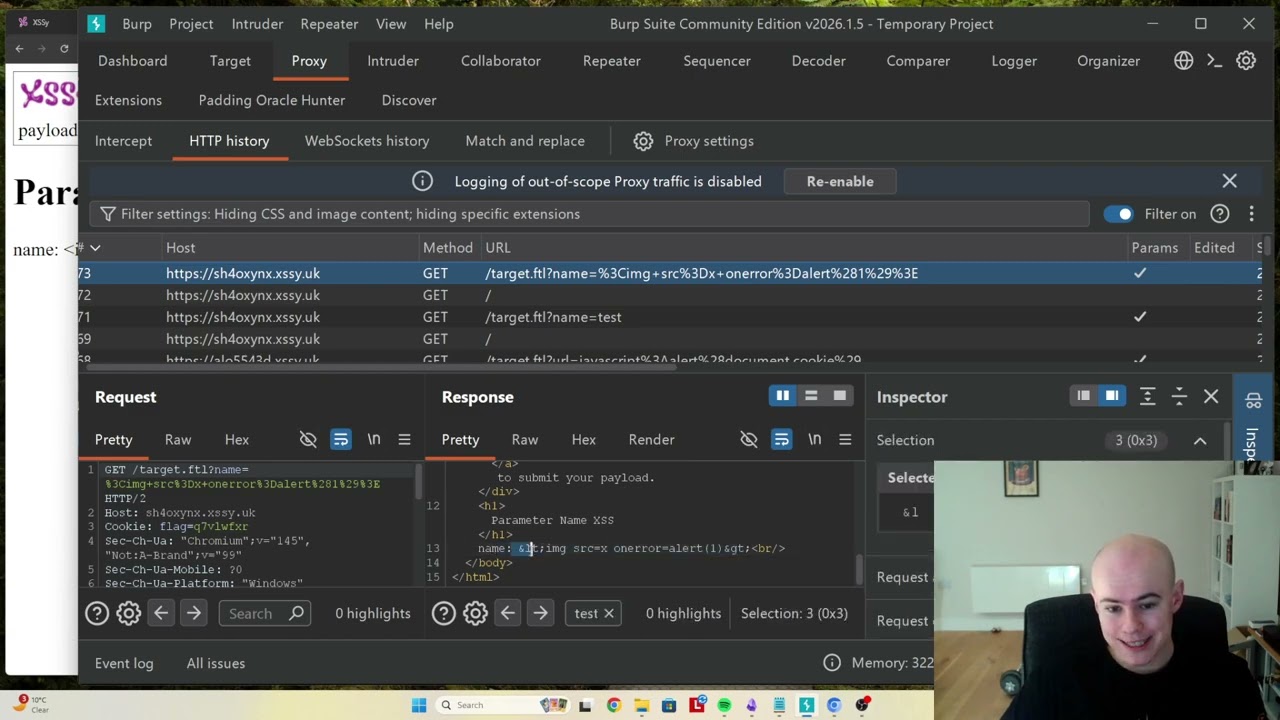Clear the 'test' search term in Response

coord(608,613)
